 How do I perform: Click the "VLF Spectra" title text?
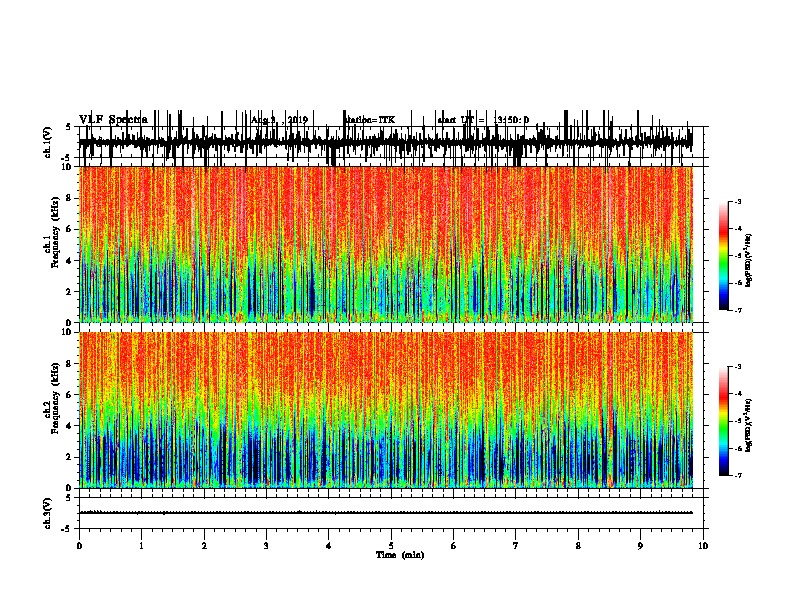[x=113, y=120]
